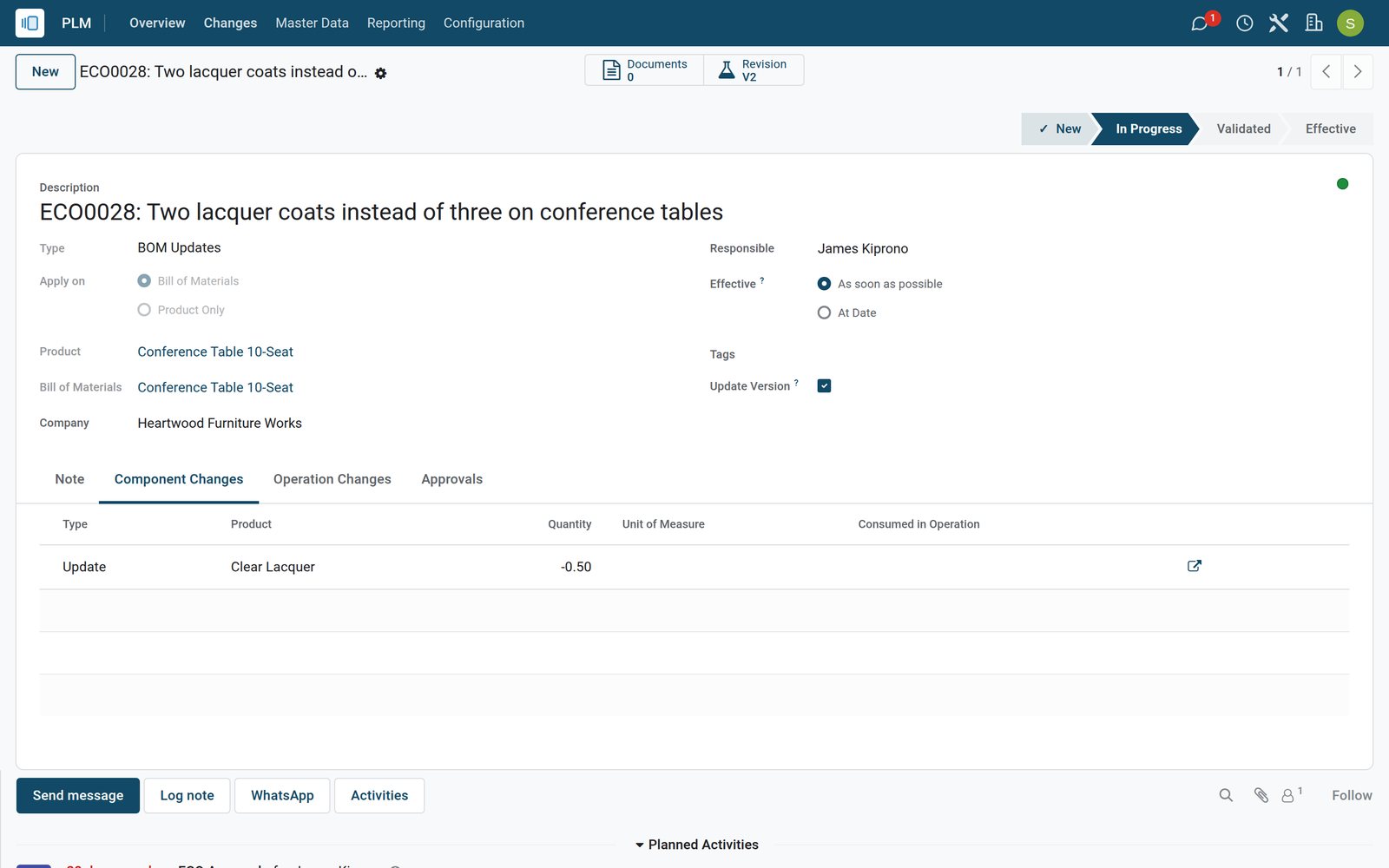Open the conversations chat bubble icon
Viewport: 1389px width, 868px height.
(x=1200, y=23)
